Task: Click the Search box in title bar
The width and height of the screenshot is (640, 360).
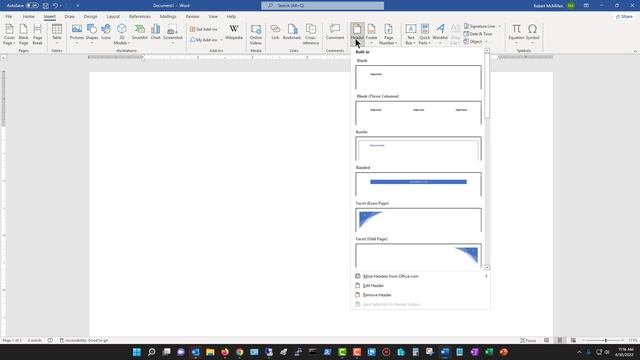Action: (322, 6)
